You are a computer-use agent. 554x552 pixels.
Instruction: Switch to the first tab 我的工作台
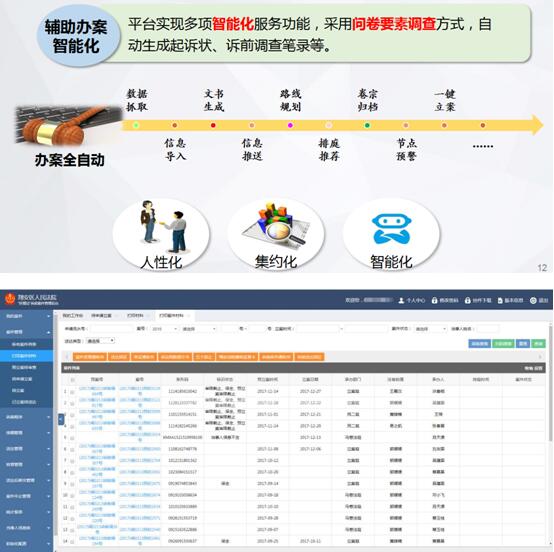point(72,316)
